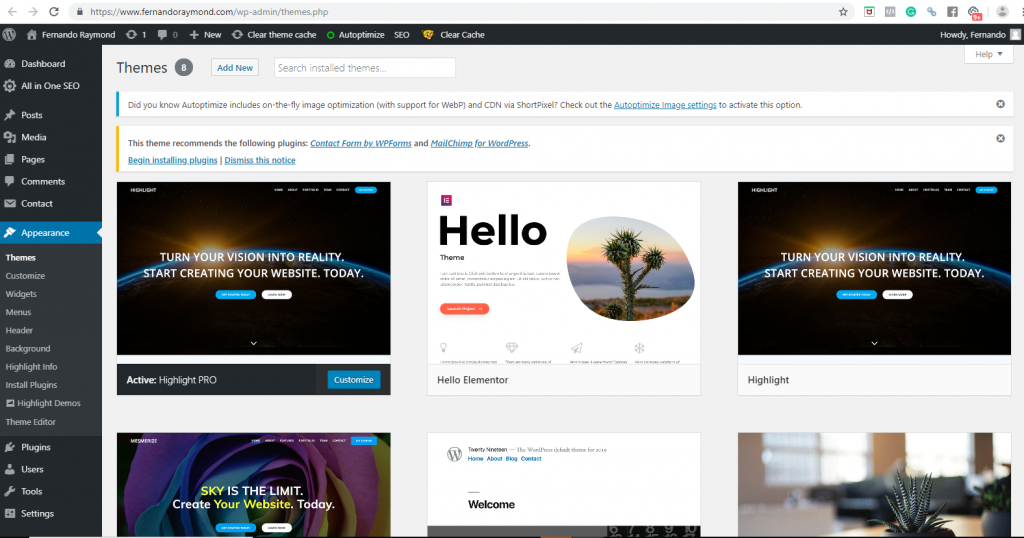Image resolution: width=1024 pixels, height=538 pixels.
Task: Open the Autoptimize admin bar menu
Action: pyautogui.click(x=355, y=35)
